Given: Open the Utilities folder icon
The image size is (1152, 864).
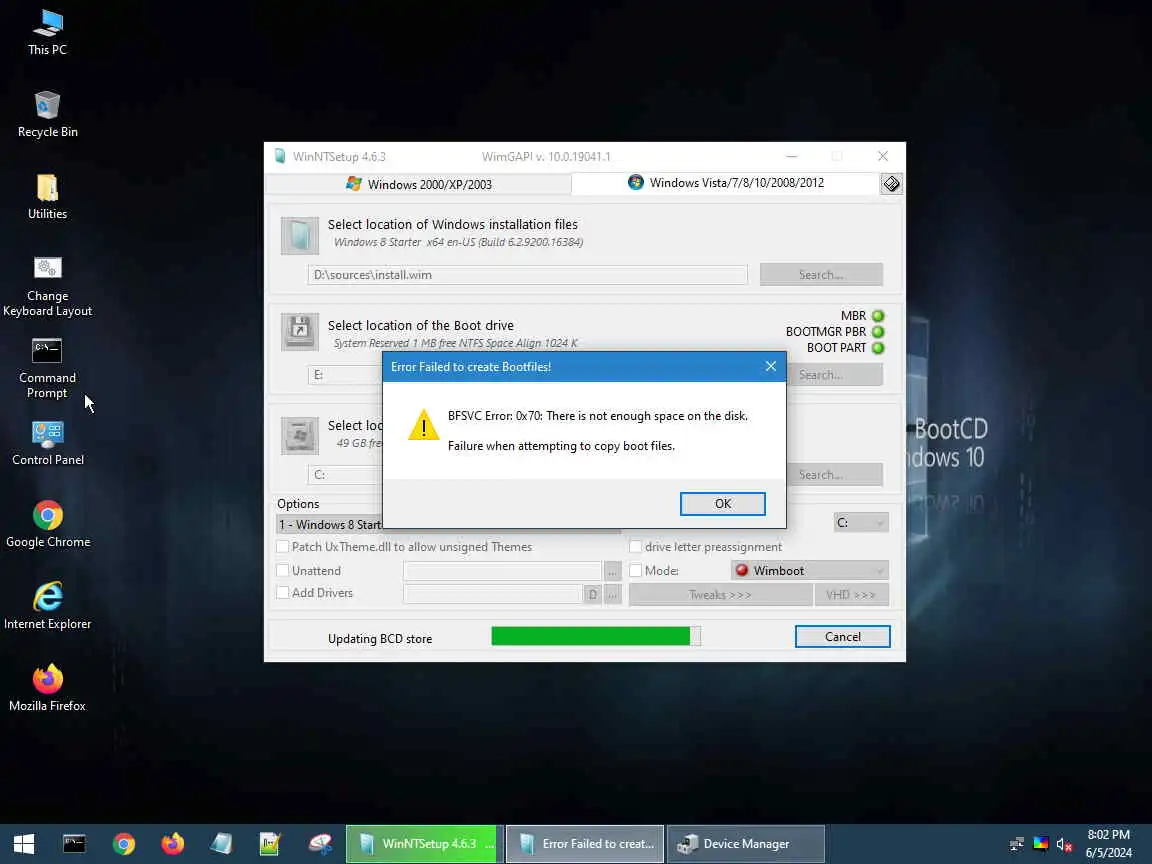Looking at the screenshot, I should (47, 196).
